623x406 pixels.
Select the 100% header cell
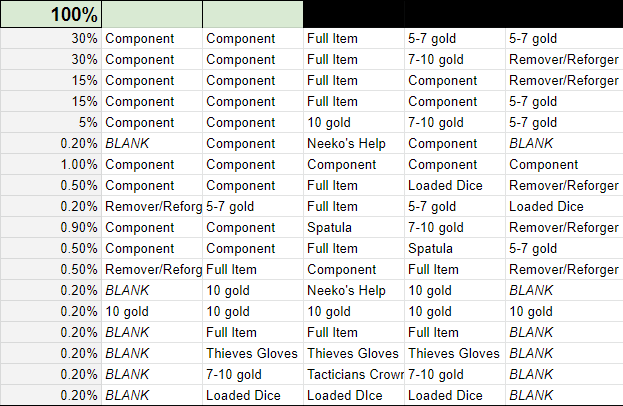pos(51,14)
